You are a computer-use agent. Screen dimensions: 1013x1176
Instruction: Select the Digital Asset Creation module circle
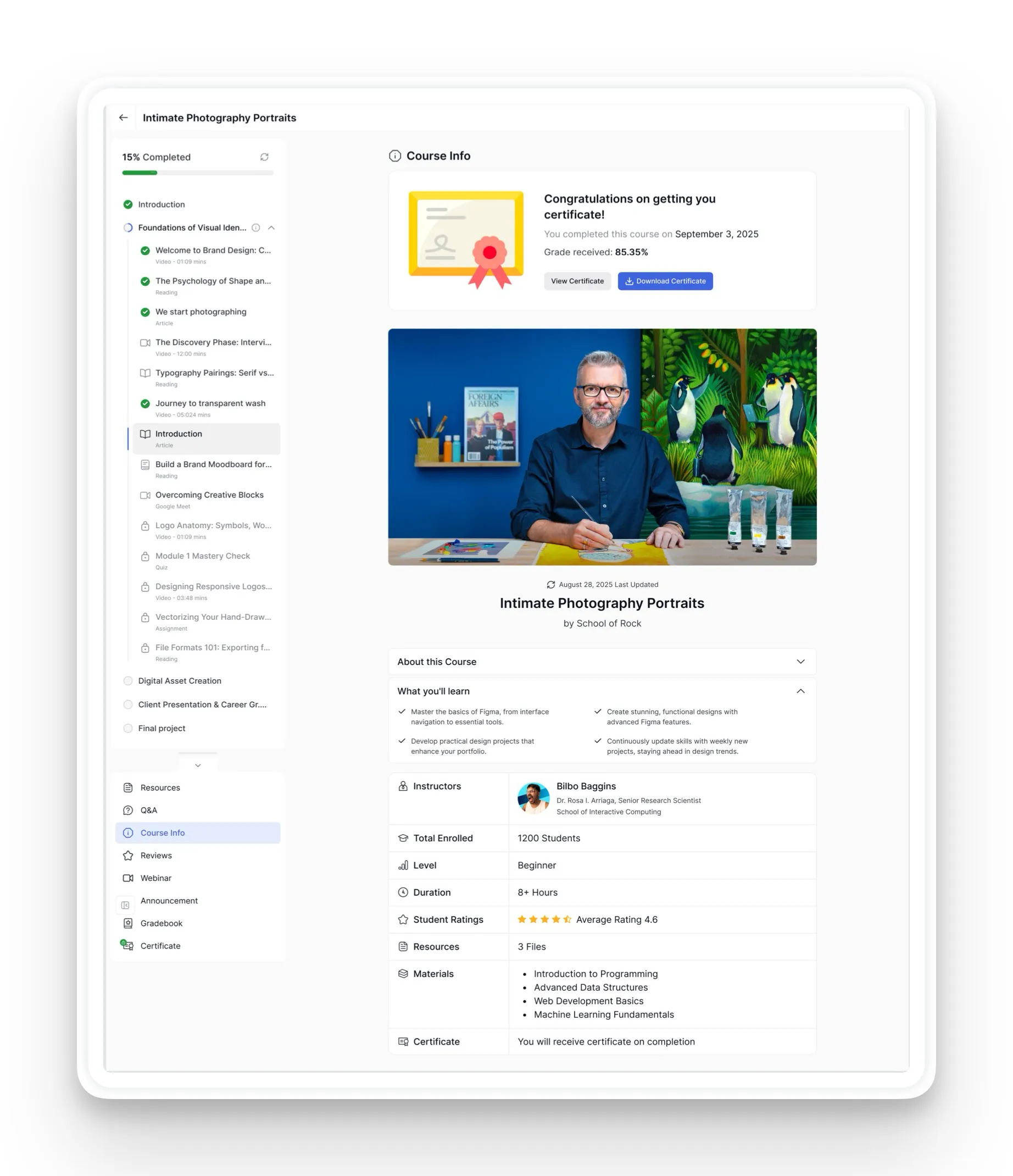128,681
